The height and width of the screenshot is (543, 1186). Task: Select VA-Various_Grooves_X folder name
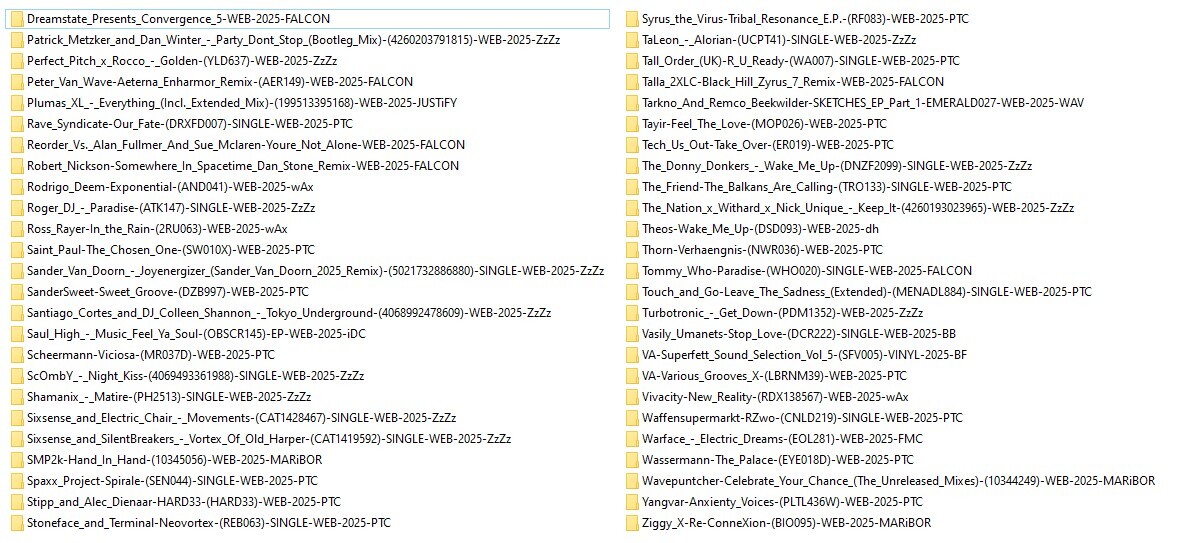774,376
